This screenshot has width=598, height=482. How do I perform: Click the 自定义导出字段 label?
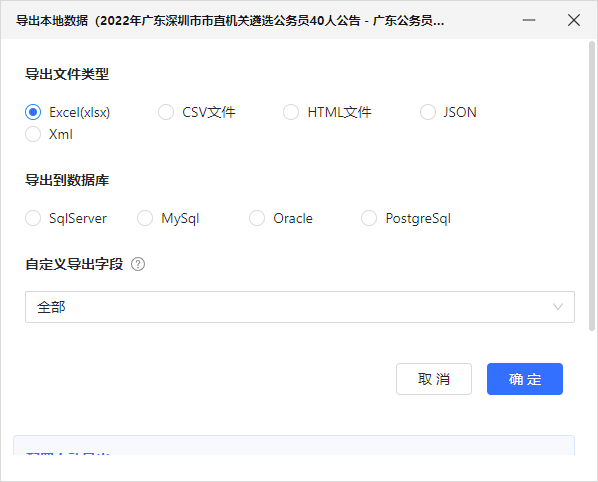point(74,264)
